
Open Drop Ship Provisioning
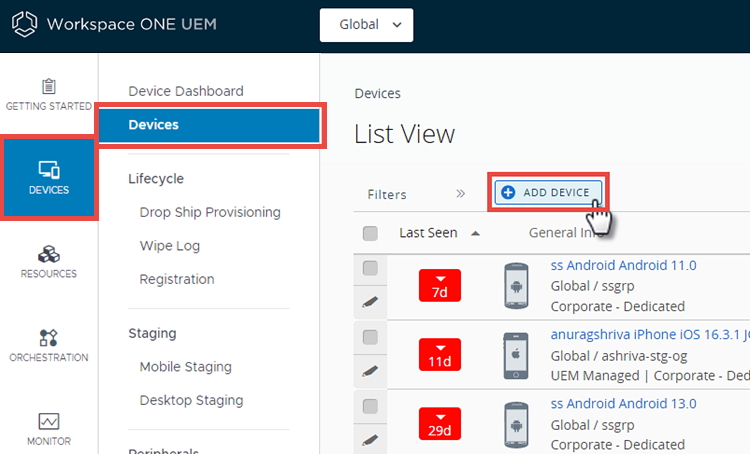click(x=210, y=212)
